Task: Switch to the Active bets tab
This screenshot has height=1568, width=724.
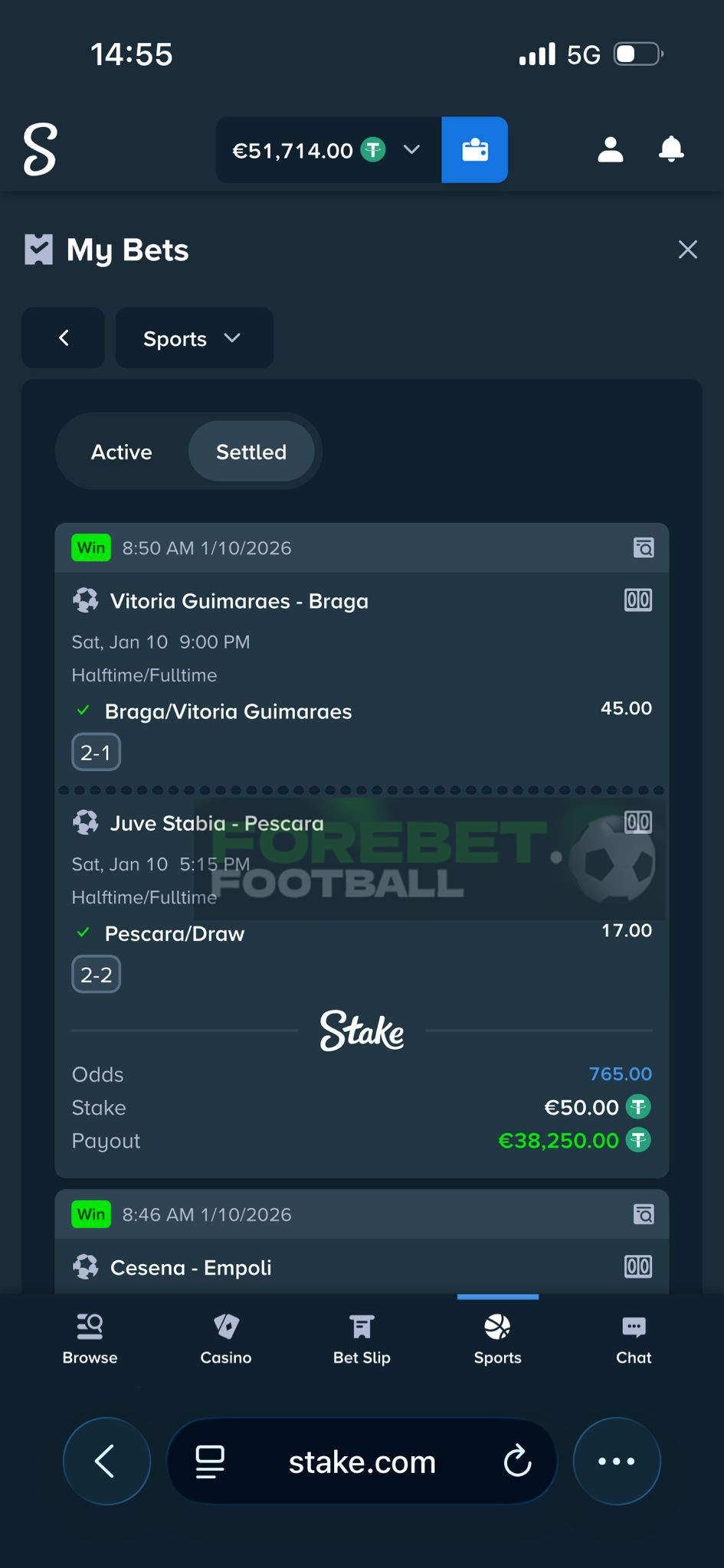Action: (121, 452)
